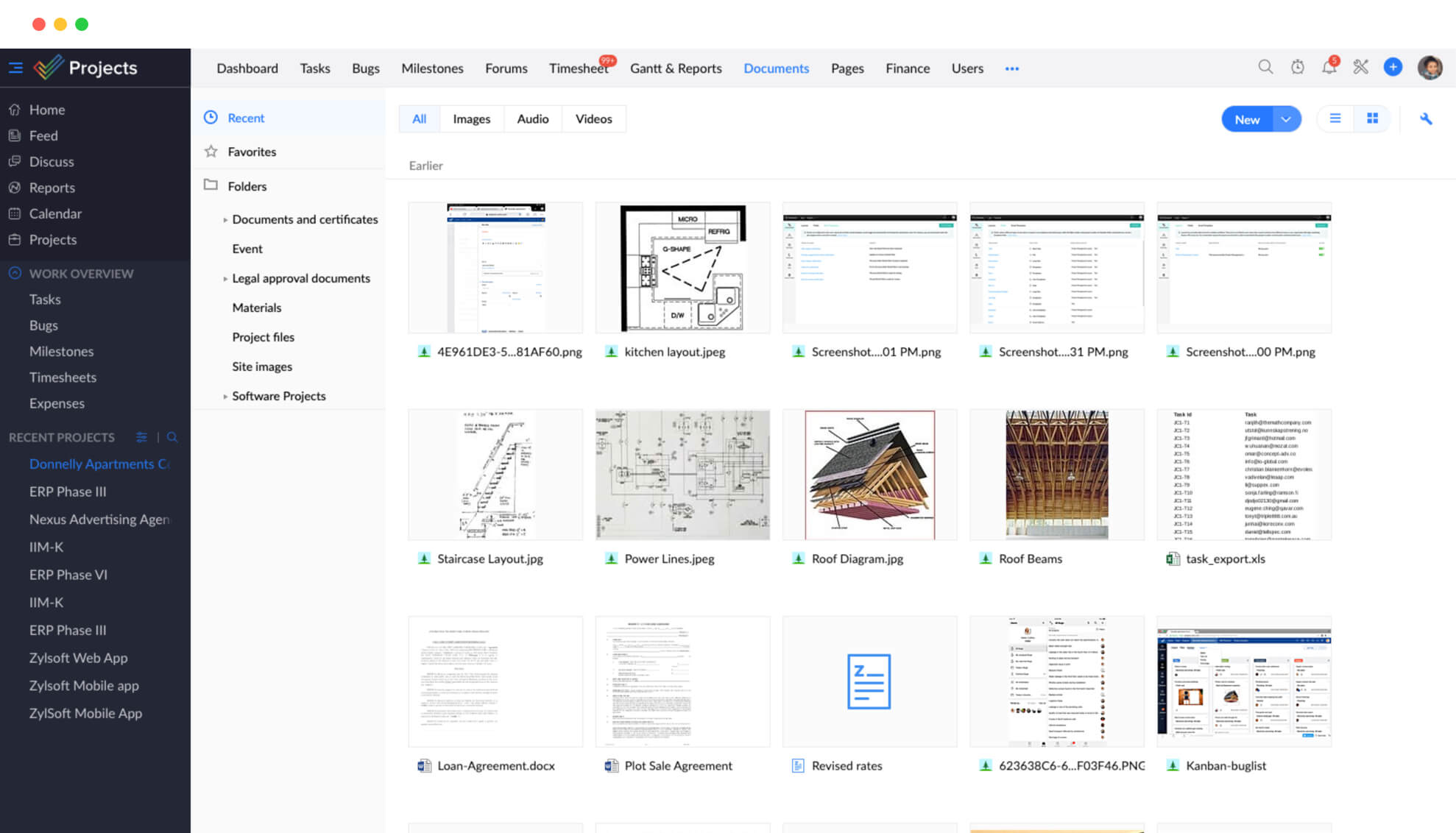Viewport: 1456px width, 833px height.
Task: Toggle the Recent section in sidebar
Action: click(x=246, y=117)
